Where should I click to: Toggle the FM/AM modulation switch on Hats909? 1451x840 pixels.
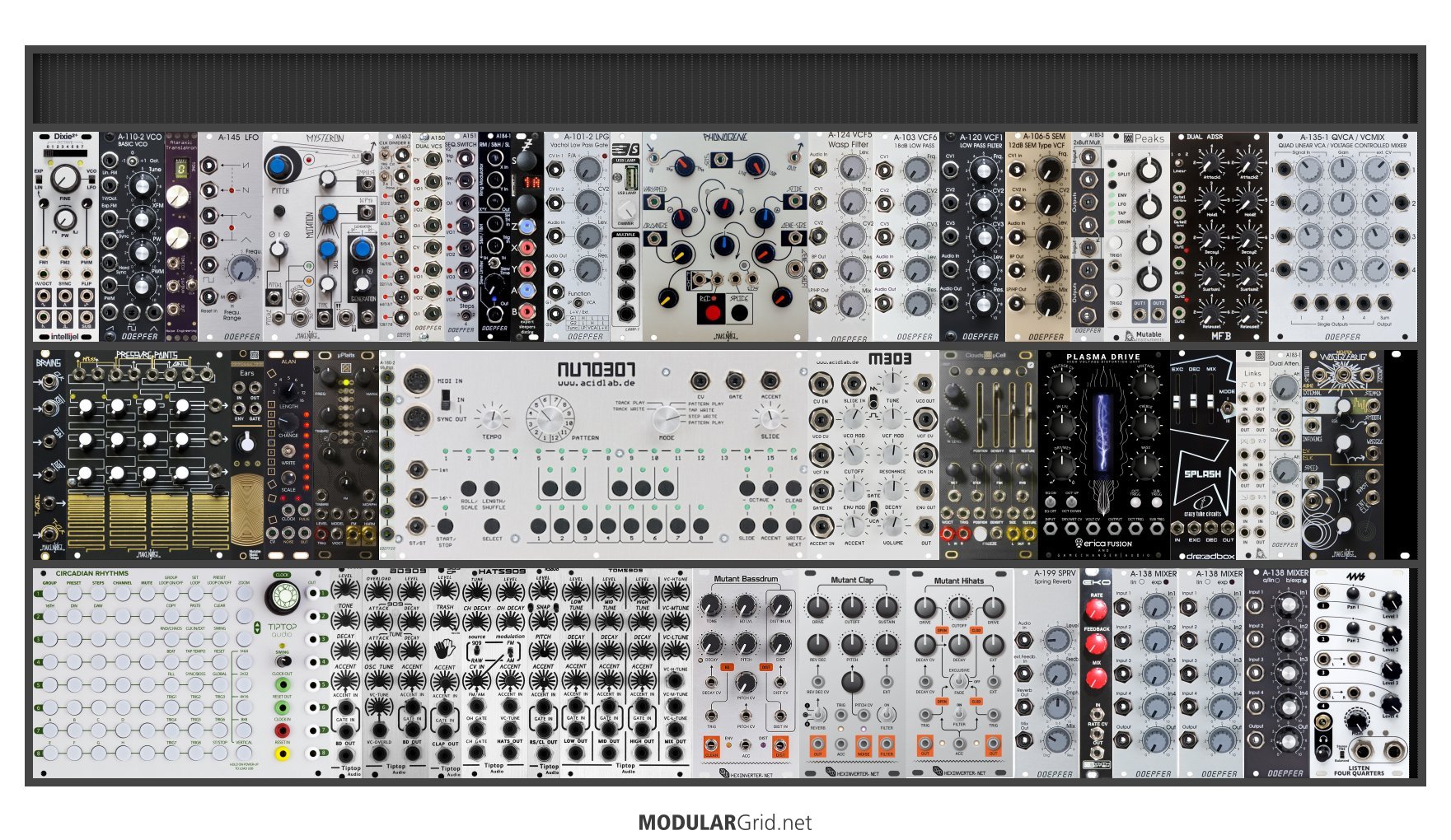point(510,651)
